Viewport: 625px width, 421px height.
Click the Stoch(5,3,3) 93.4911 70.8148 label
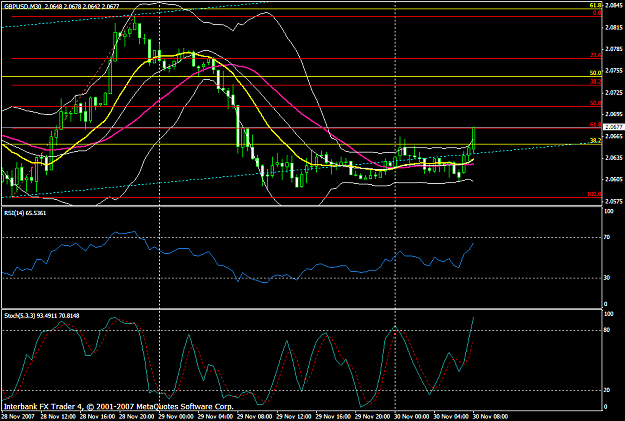tap(41, 316)
